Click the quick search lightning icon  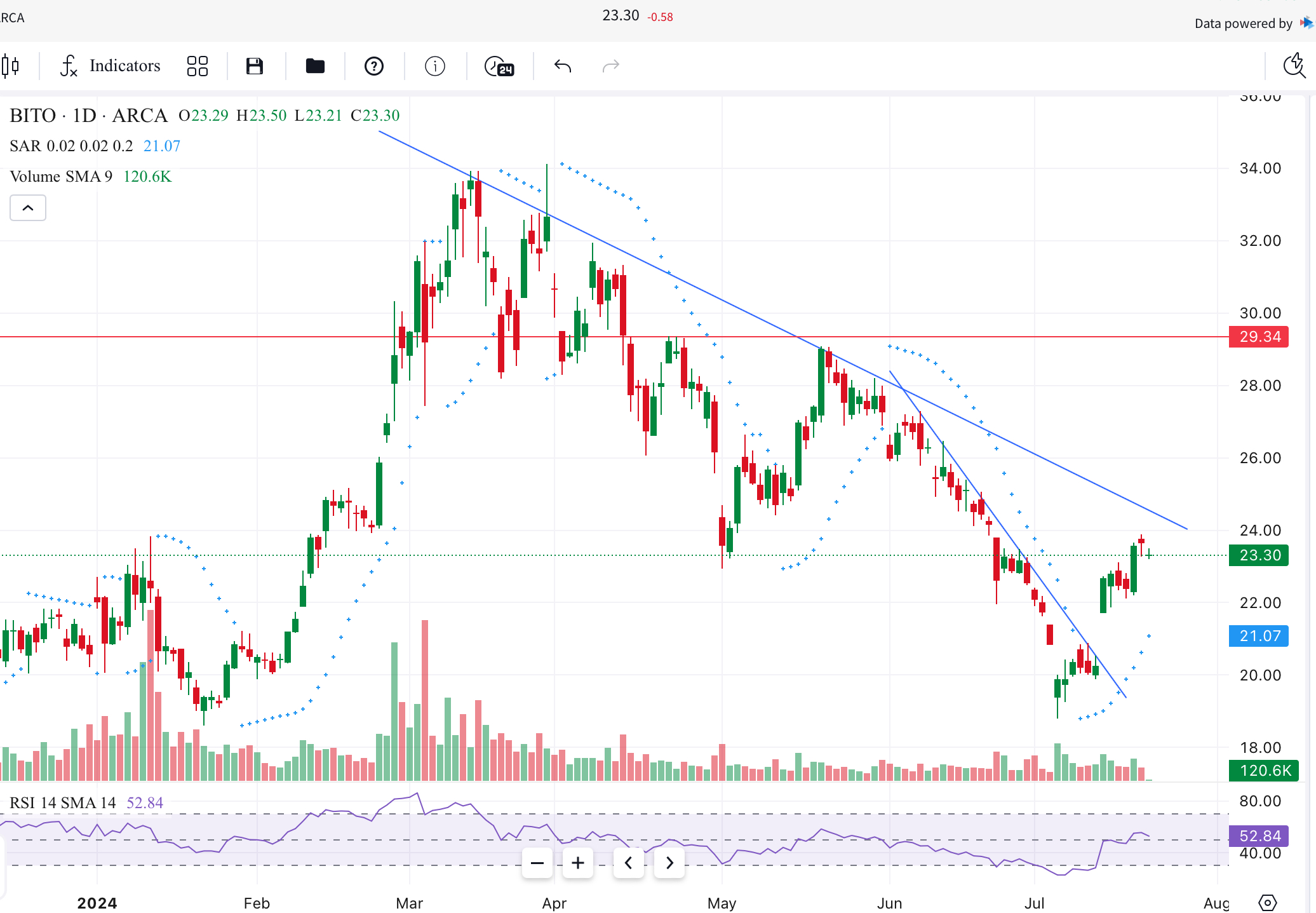[1294, 66]
